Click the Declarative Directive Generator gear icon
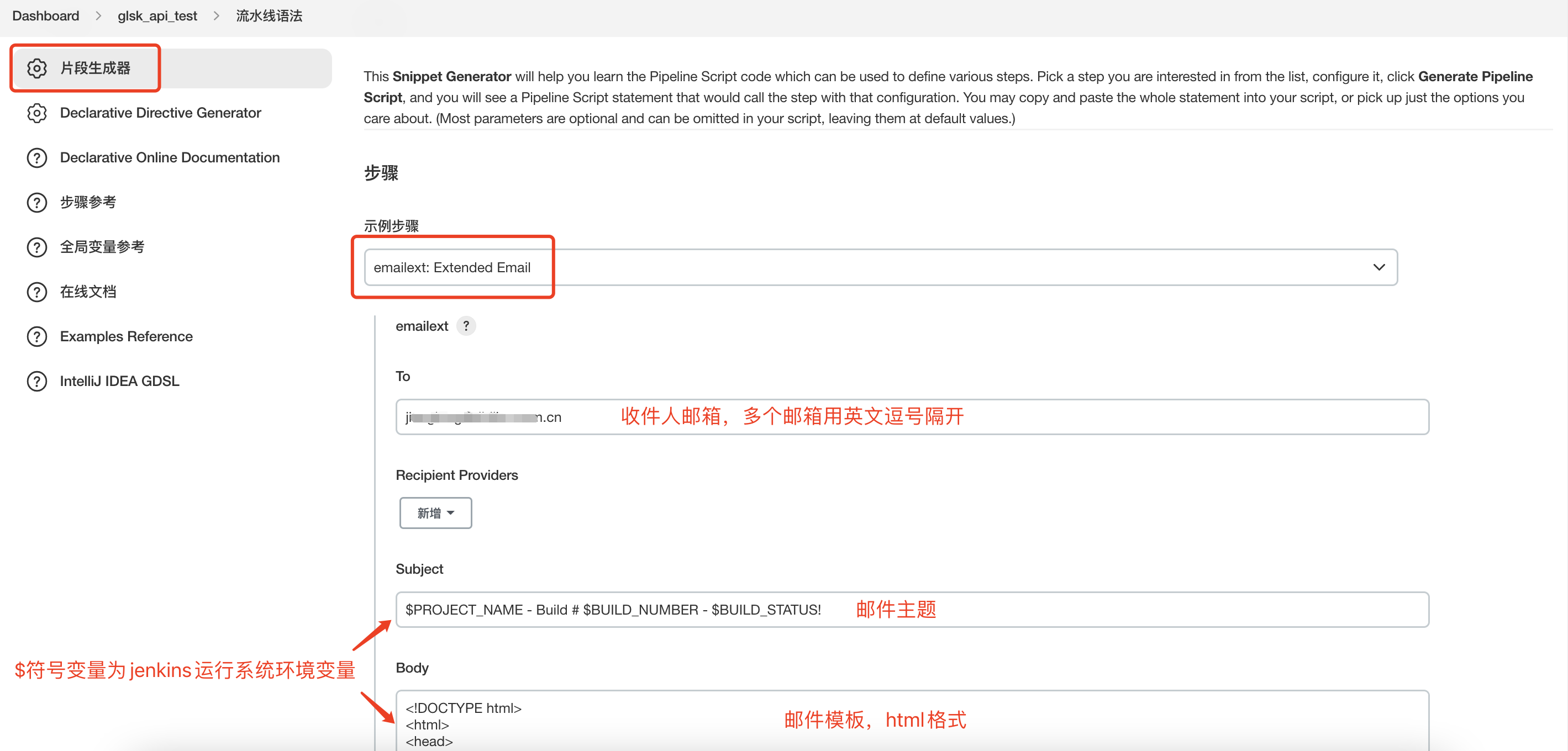Image resolution: width=1568 pixels, height=751 pixels. tap(37, 113)
